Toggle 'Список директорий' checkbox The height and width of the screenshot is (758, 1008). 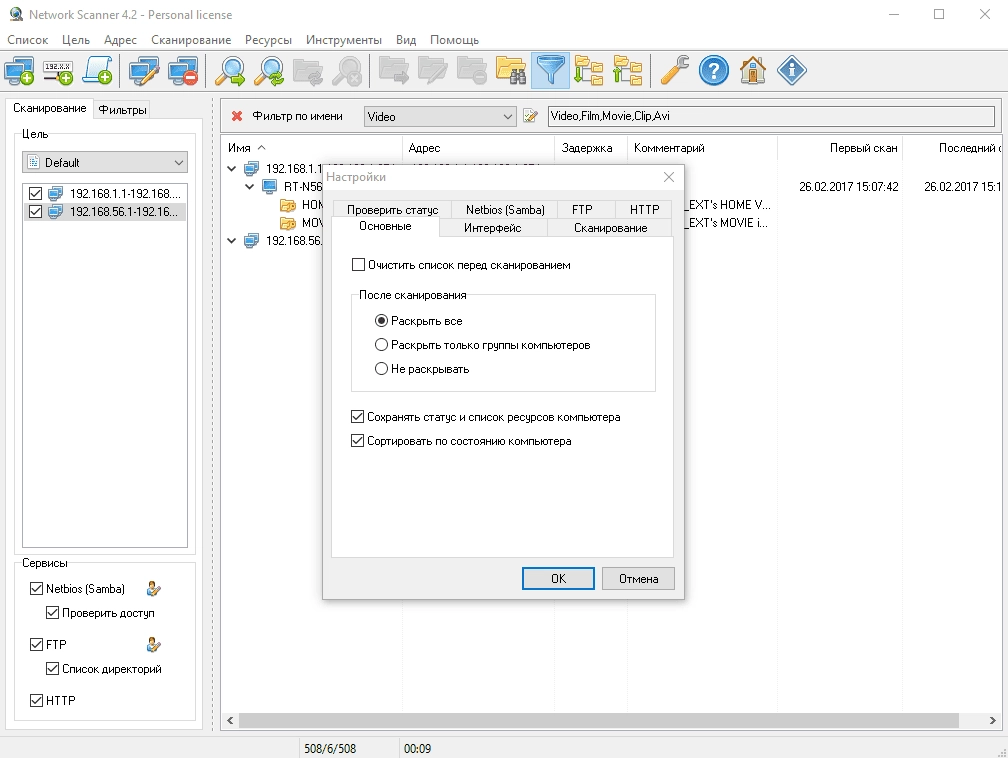[x=53, y=669]
